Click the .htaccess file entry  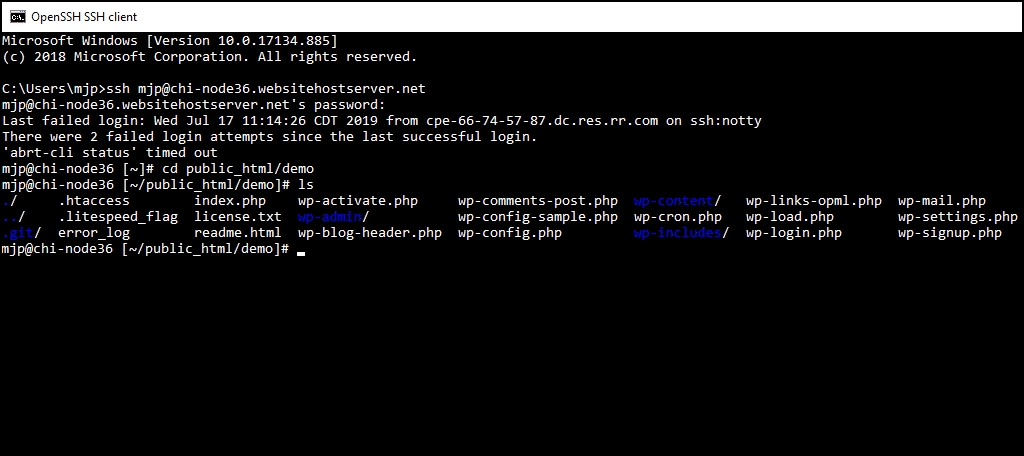pyautogui.click(x=93, y=201)
